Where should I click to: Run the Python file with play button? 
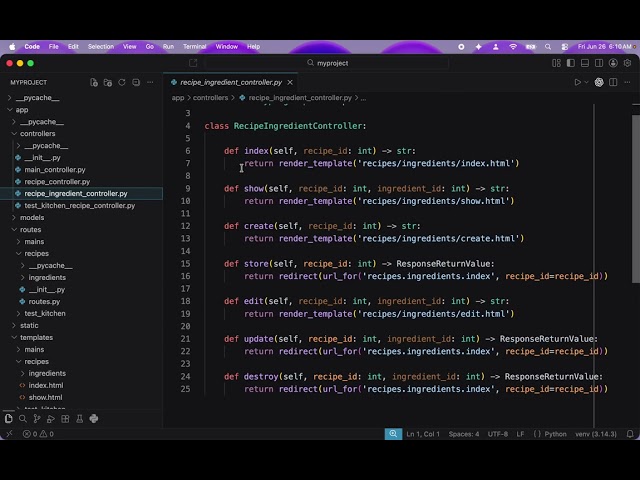(x=578, y=82)
